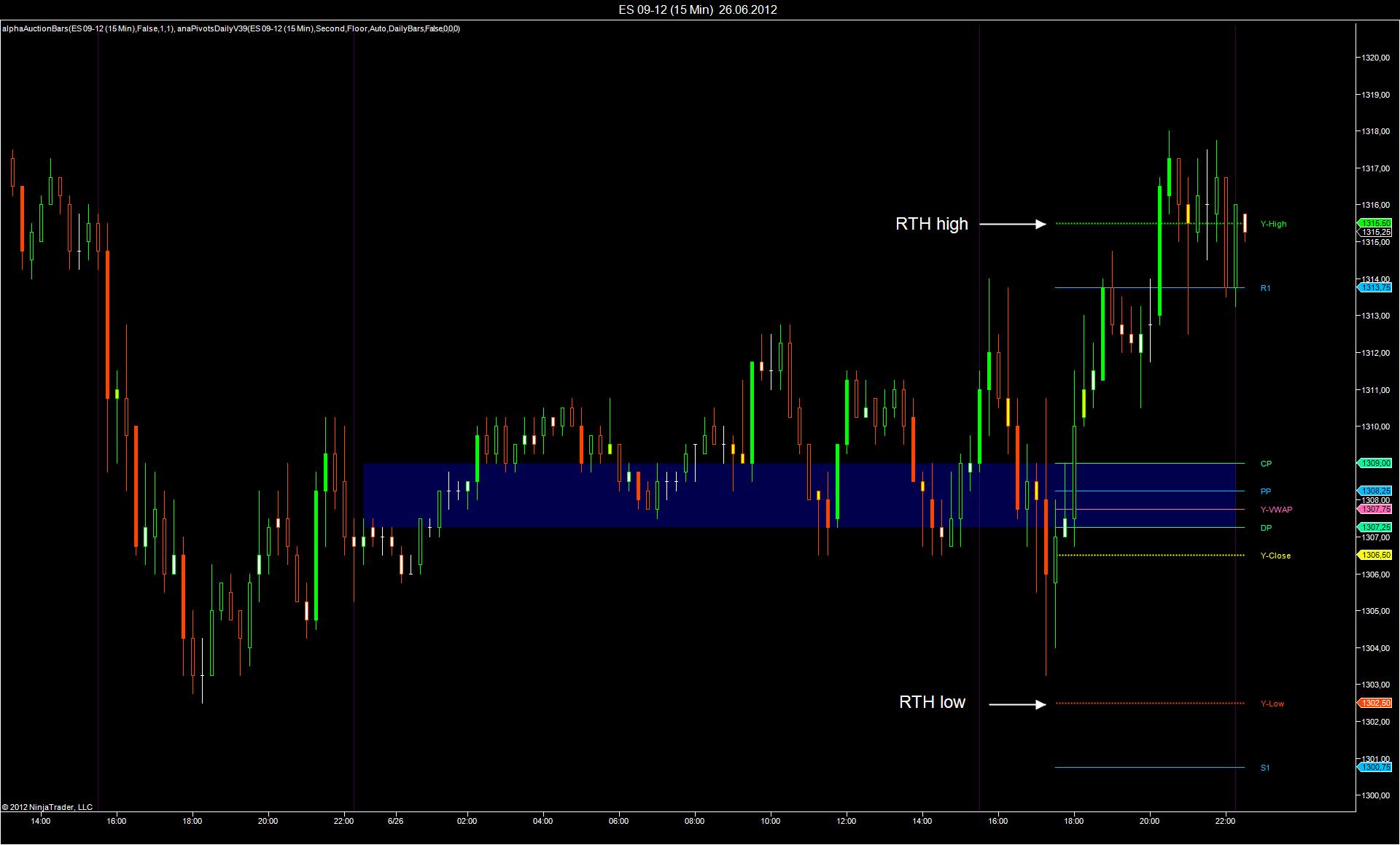This screenshot has height=845, width=1400.
Task: Click the NinjaTrader, LLC copyright text
Action: tap(47, 807)
